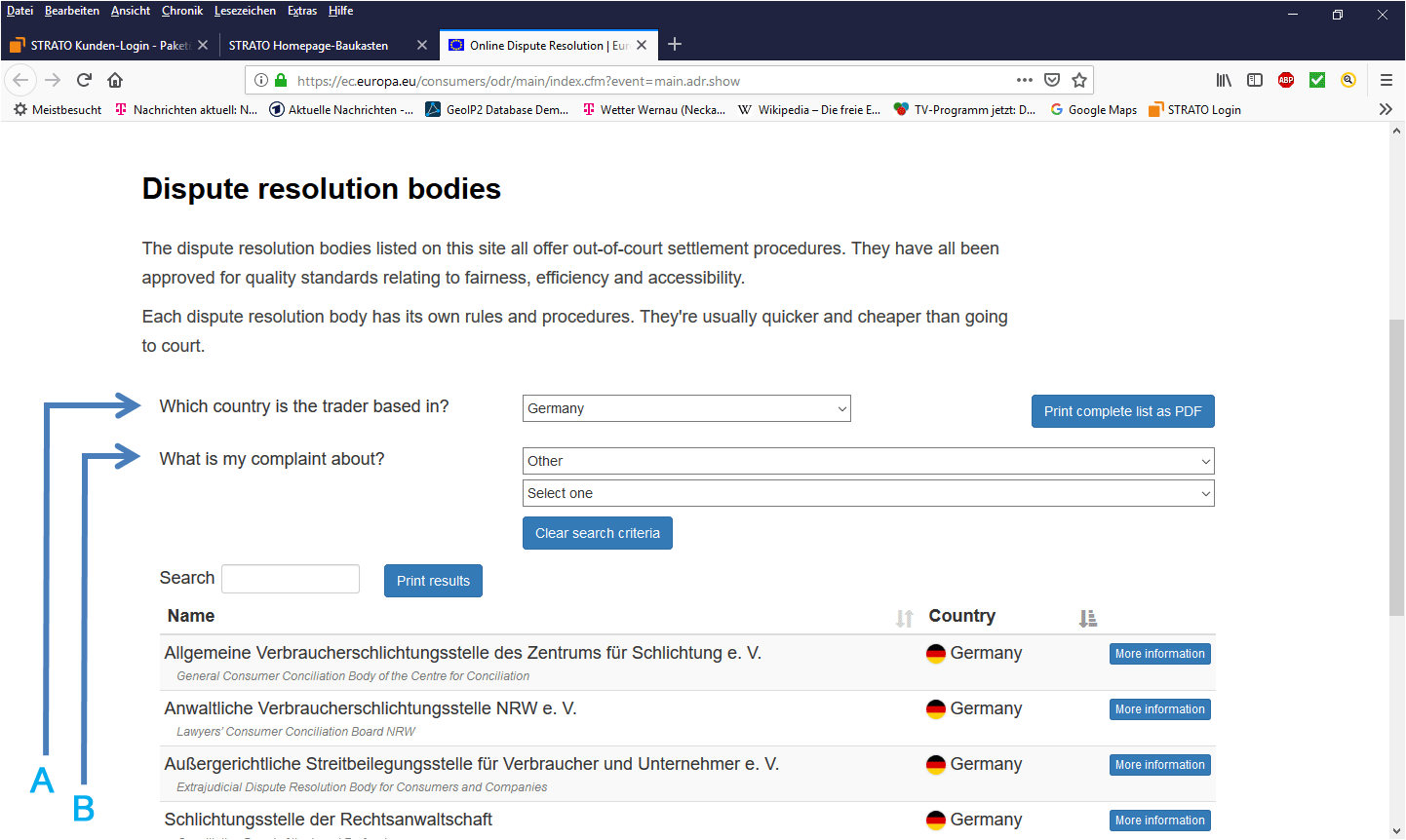Image resolution: width=1406 pixels, height=840 pixels.
Task: Bookmark this page with the star icon
Action: point(1079,80)
